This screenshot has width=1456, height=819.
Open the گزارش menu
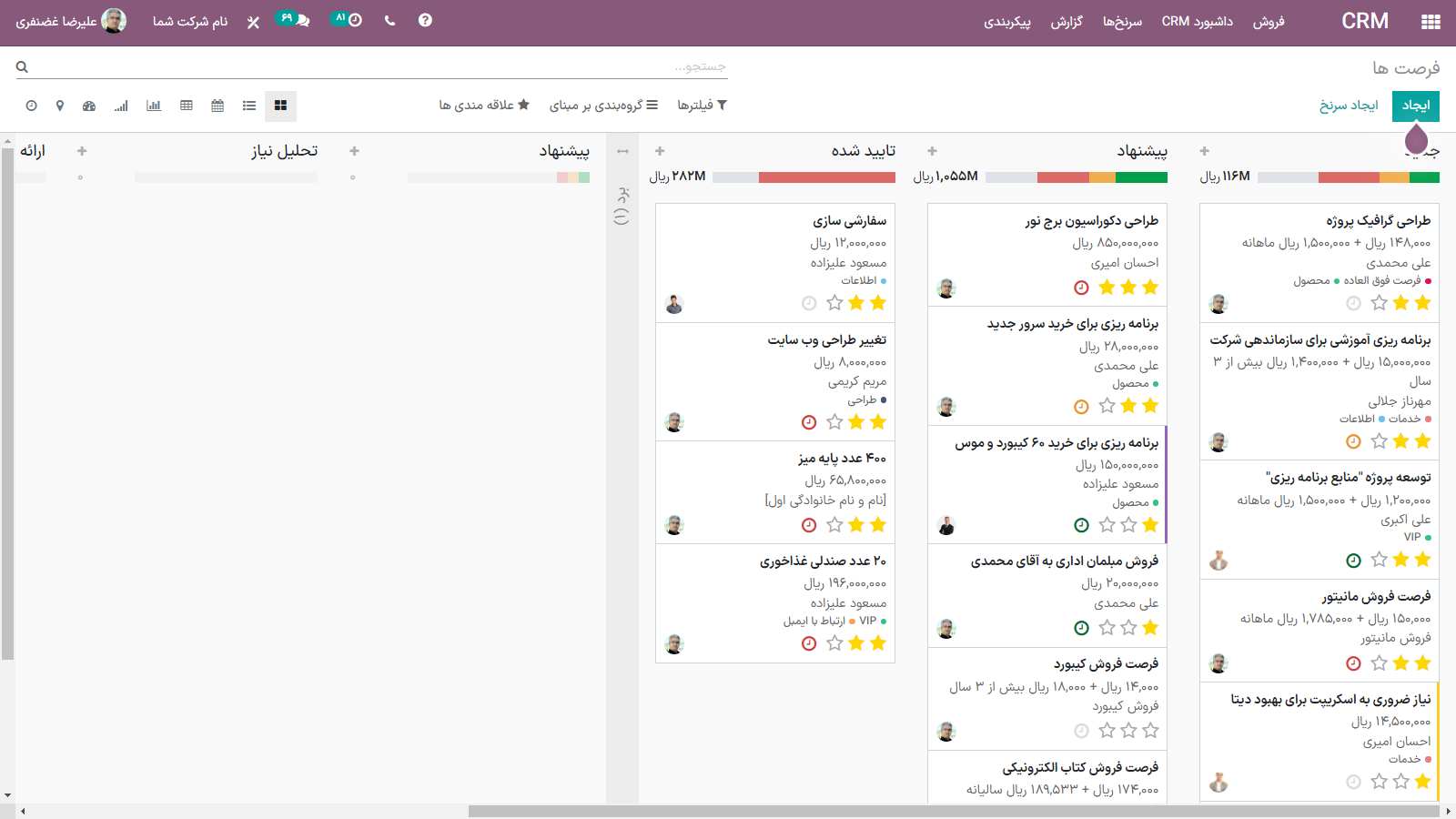(x=1067, y=22)
